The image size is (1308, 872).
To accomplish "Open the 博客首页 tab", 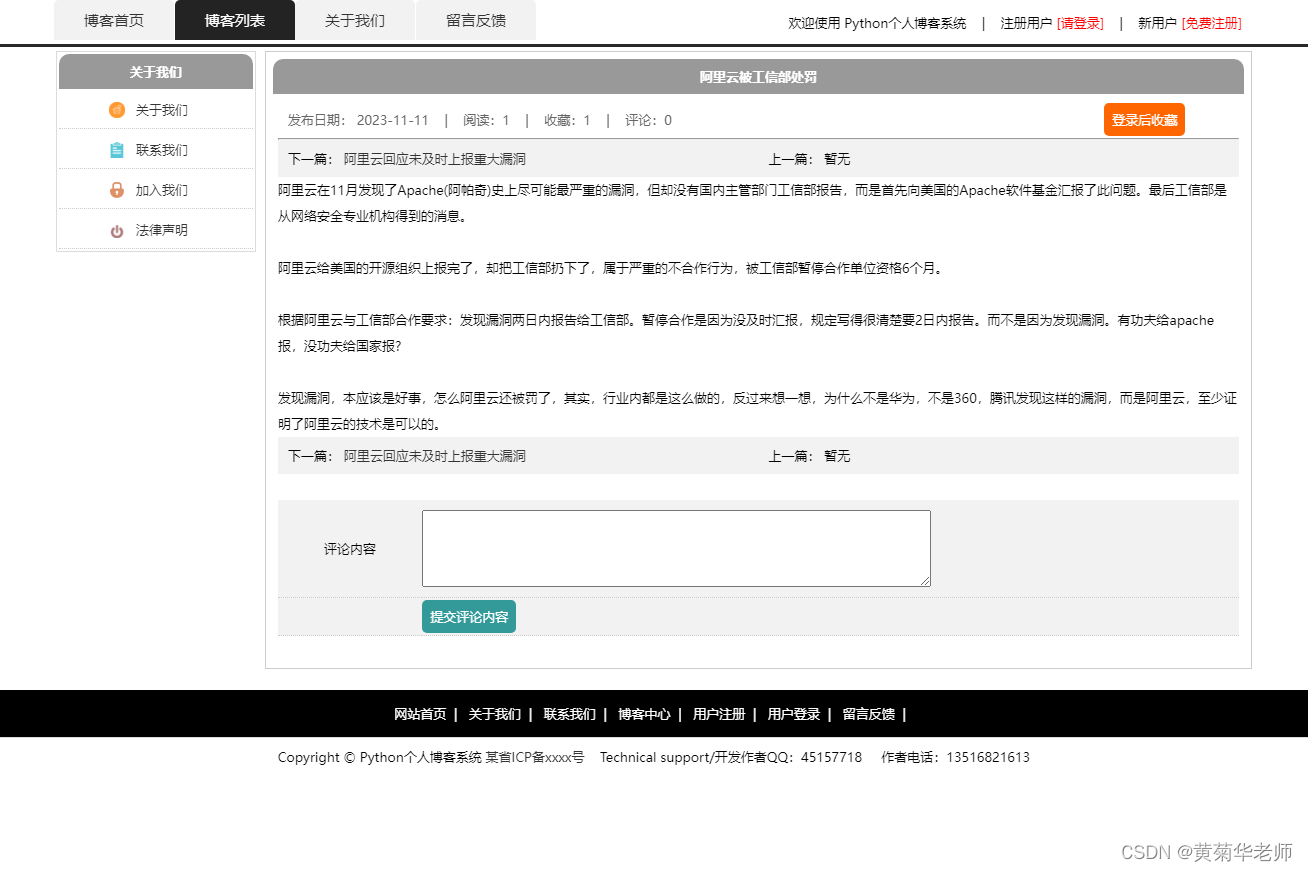I will tap(114, 20).
